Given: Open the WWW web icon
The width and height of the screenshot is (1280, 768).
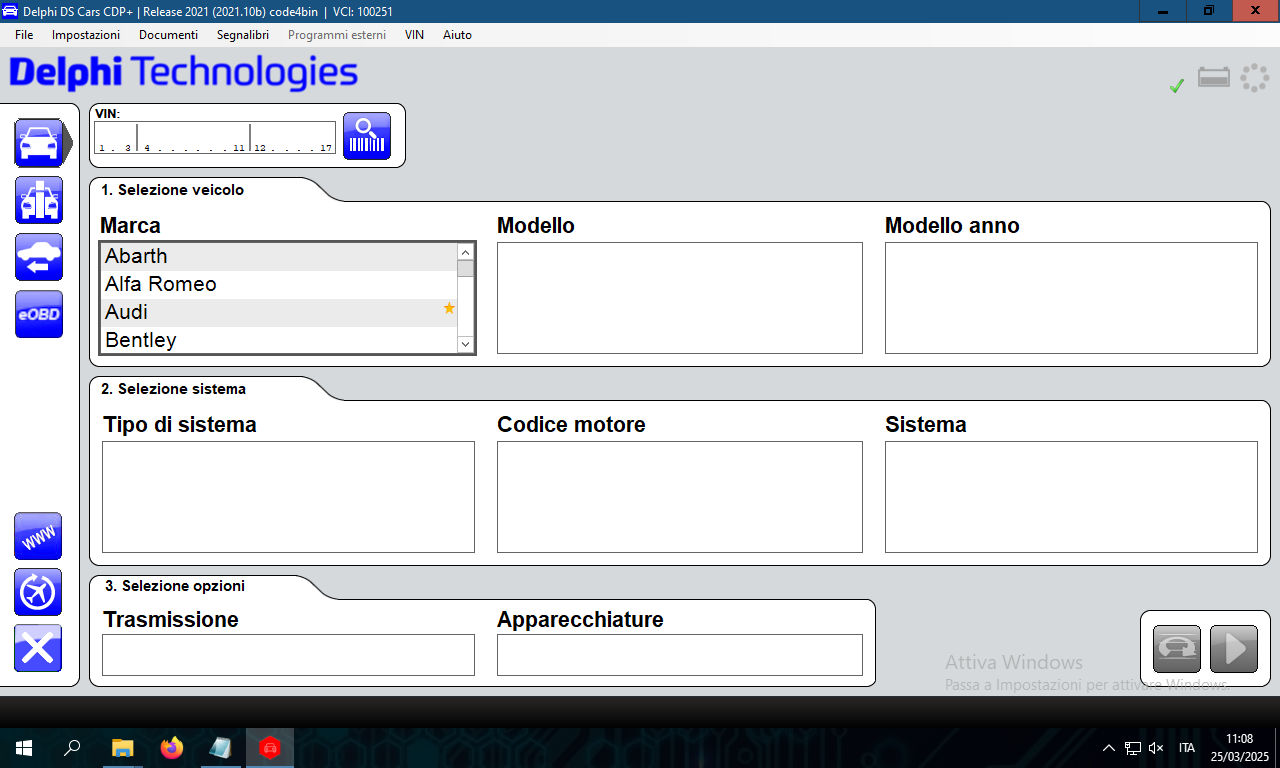Looking at the screenshot, I should 38,537.
